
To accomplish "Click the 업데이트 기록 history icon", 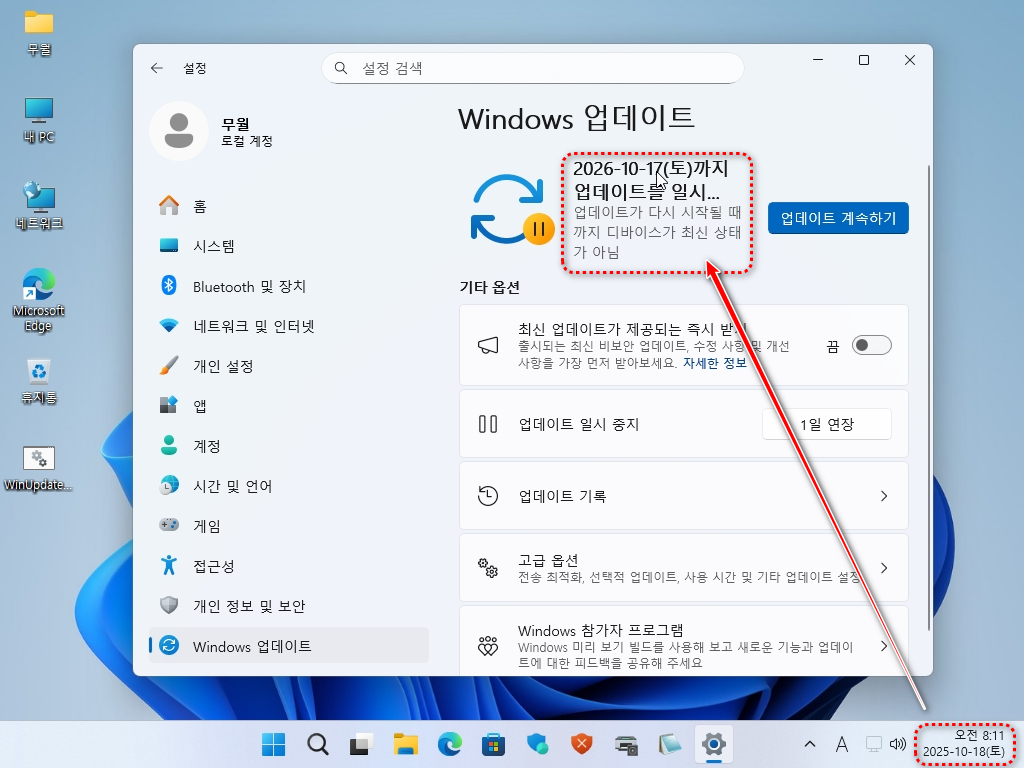I will (x=488, y=496).
